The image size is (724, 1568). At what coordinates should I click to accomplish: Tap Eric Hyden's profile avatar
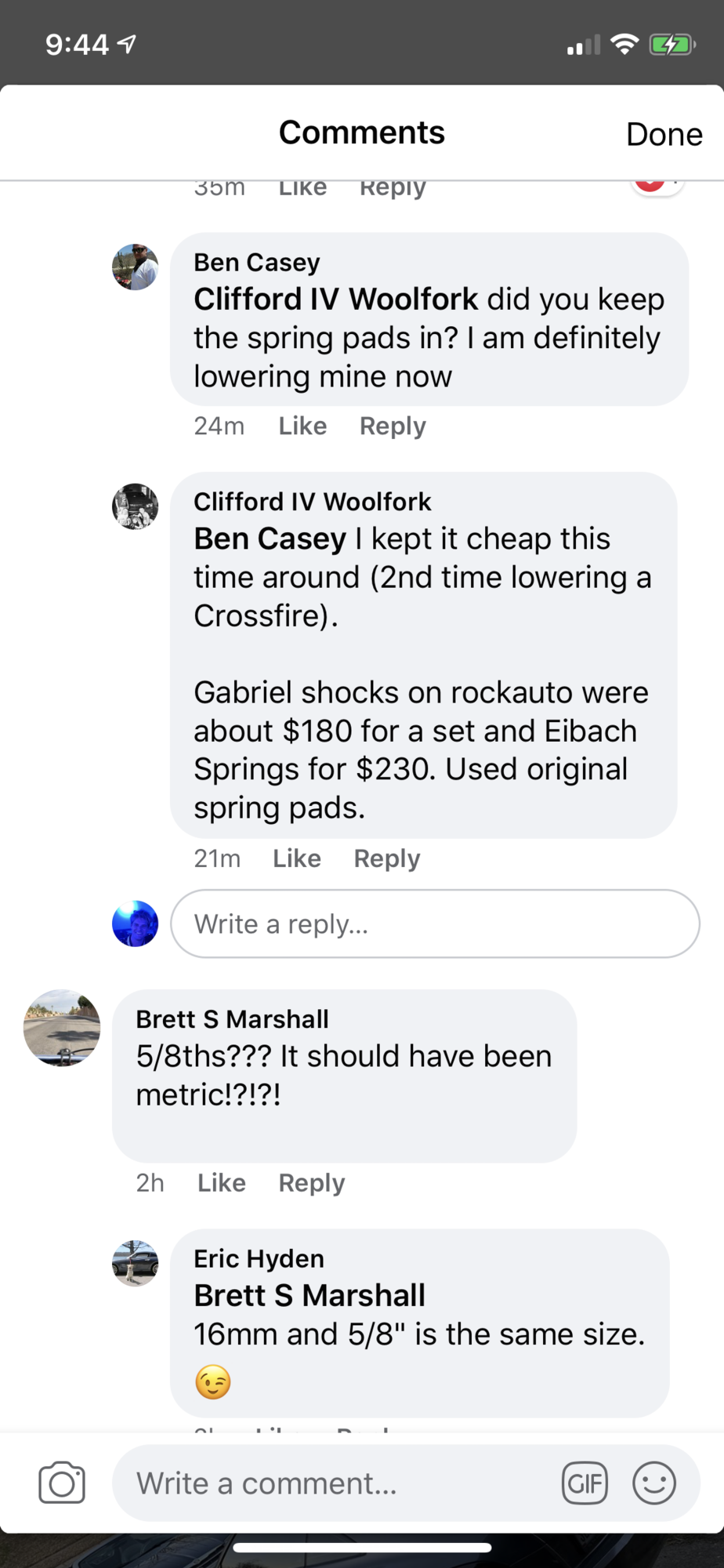(135, 1263)
